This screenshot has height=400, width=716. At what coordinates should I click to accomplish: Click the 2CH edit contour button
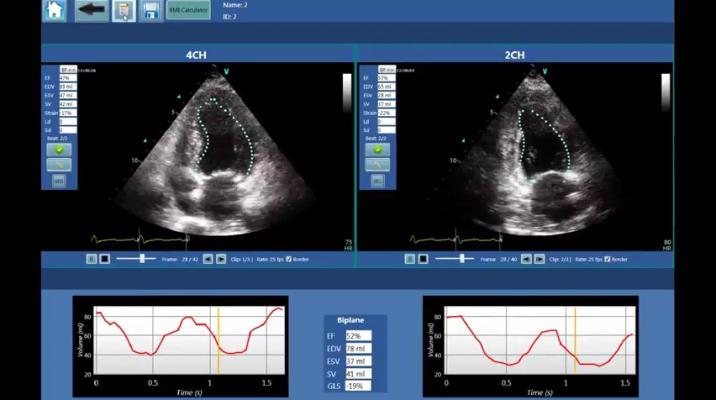coord(377,164)
